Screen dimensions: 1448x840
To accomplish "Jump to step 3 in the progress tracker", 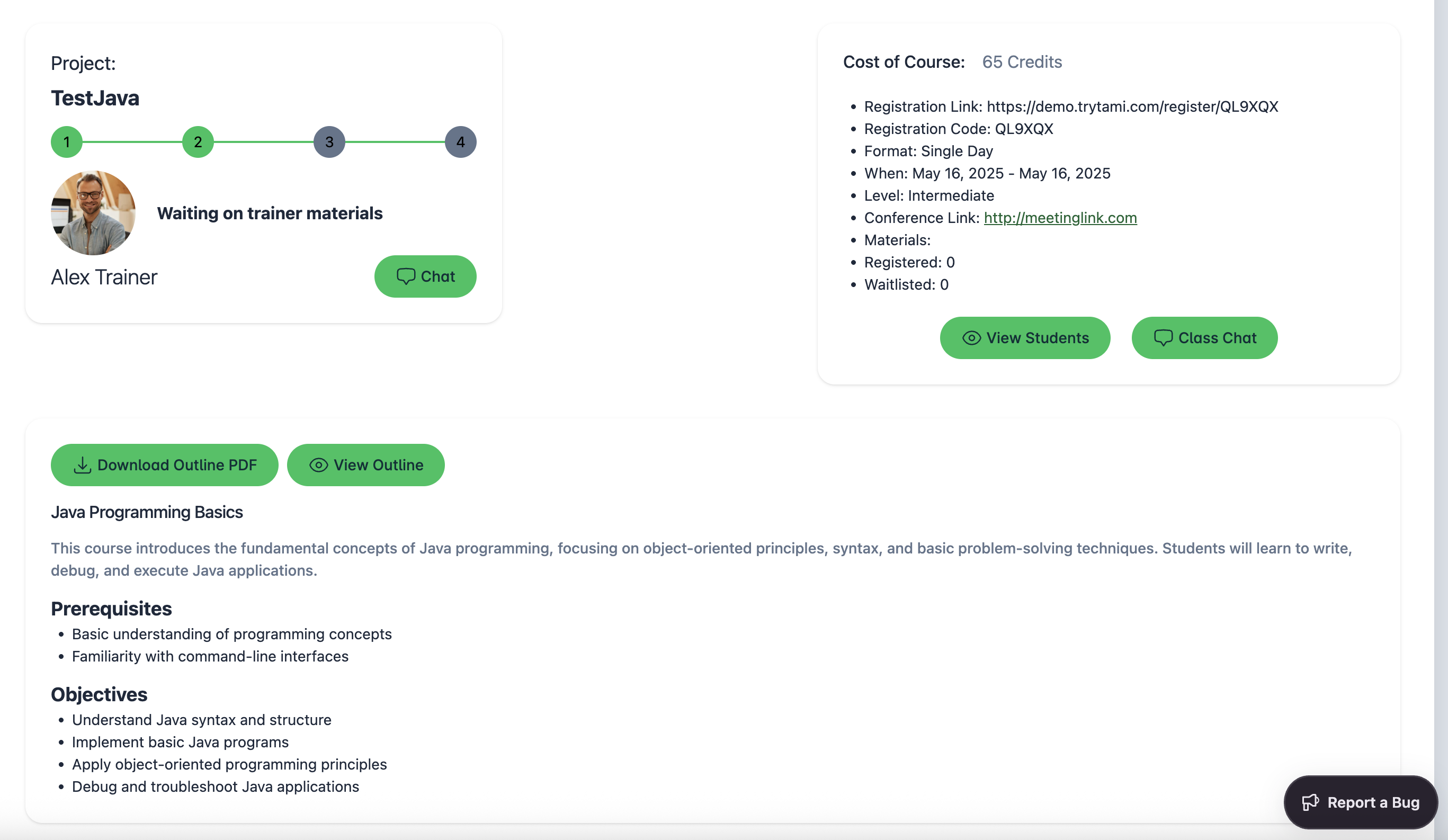I will (329, 142).
